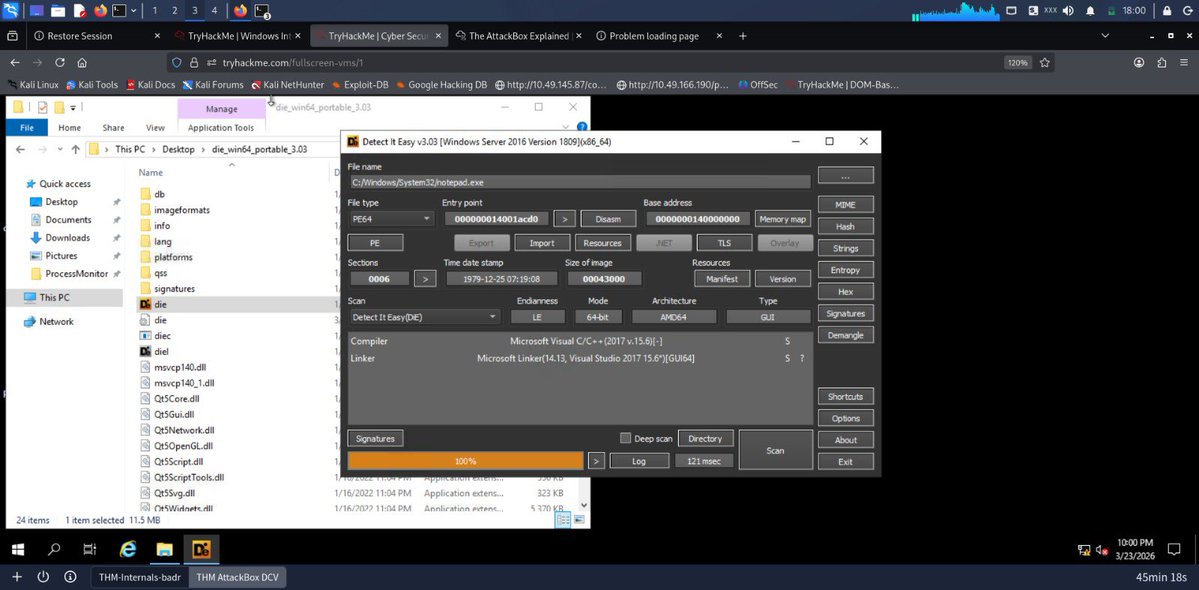Viewport: 1199px width, 590px height.
Task: Open the Entropy view
Action: coord(845,270)
